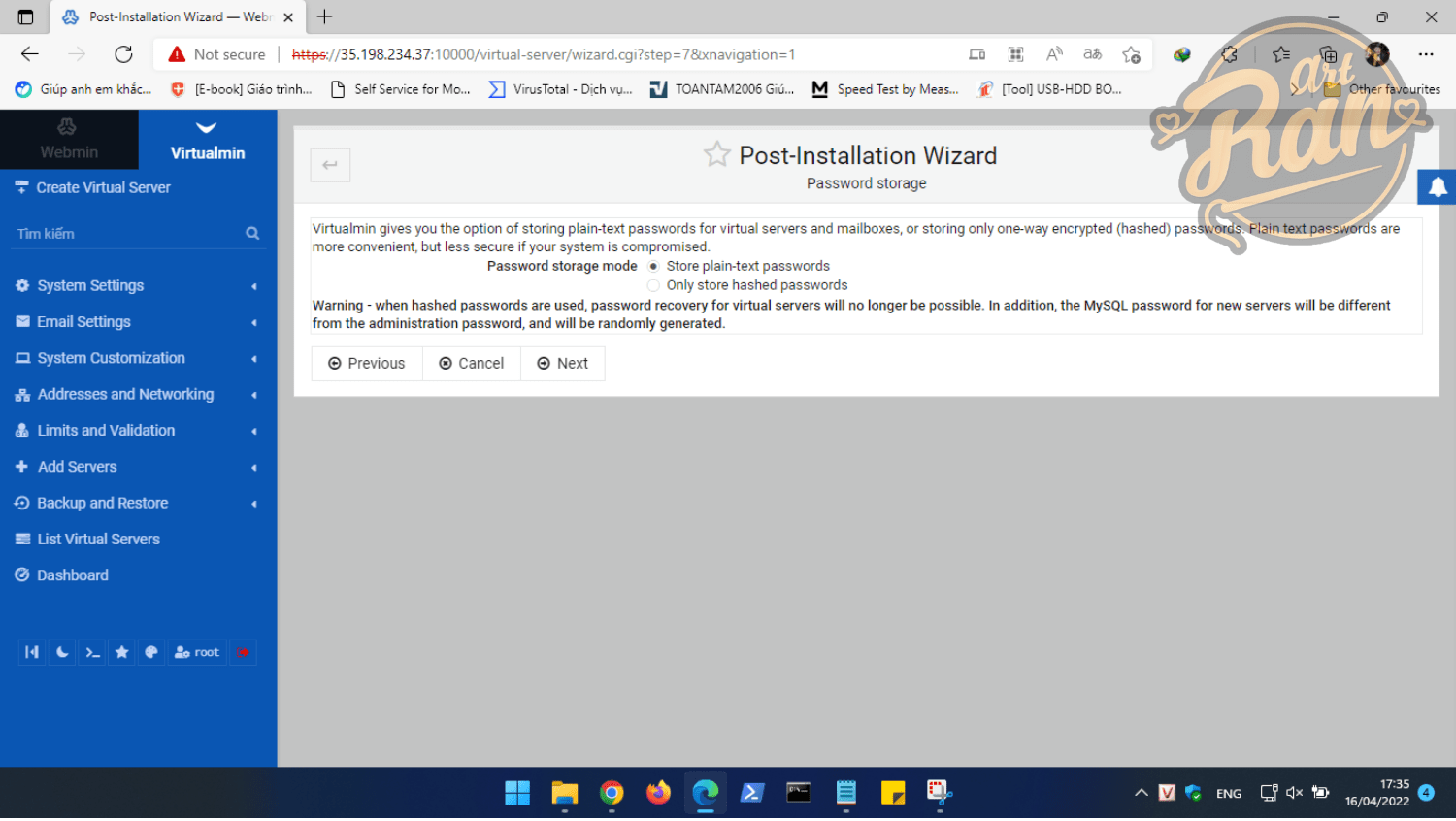Screen dimensions: 1456x821
Task: Star the Post-Installation Wizard page
Action: point(716,154)
